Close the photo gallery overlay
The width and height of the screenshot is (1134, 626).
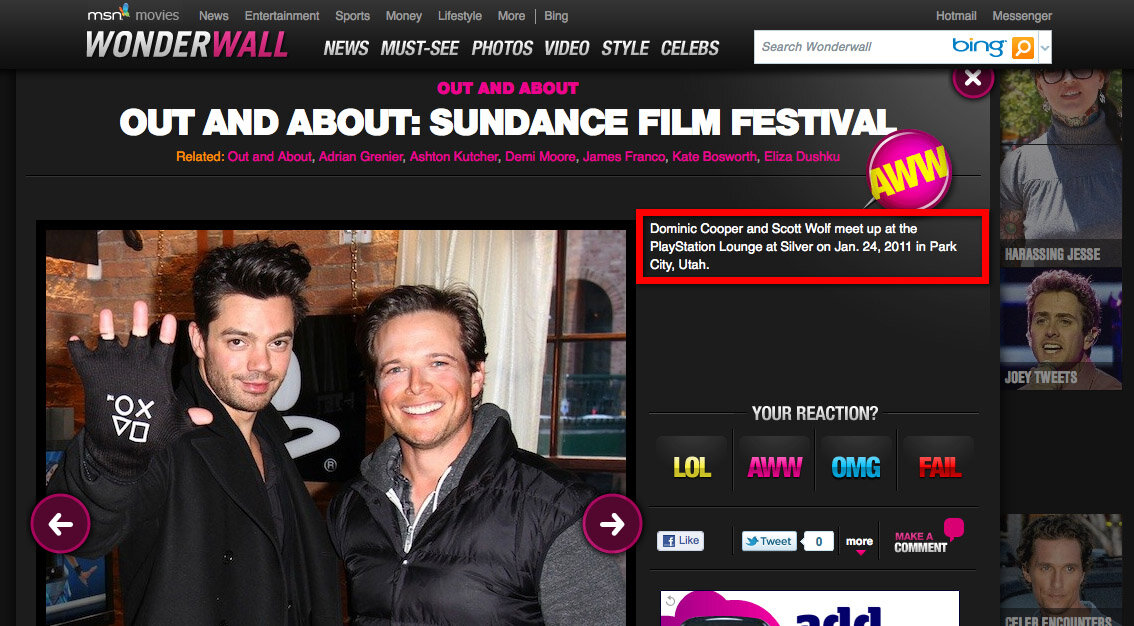(x=973, y=78)
